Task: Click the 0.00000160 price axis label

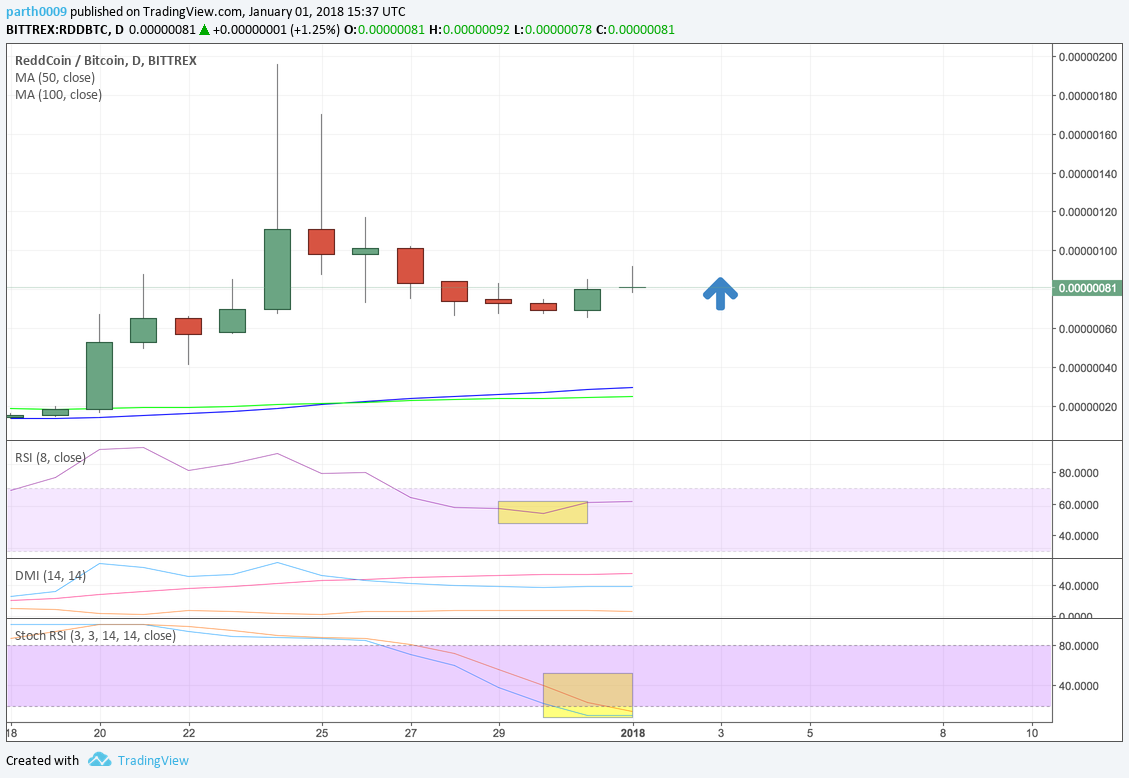Action: click(1087, 135)
